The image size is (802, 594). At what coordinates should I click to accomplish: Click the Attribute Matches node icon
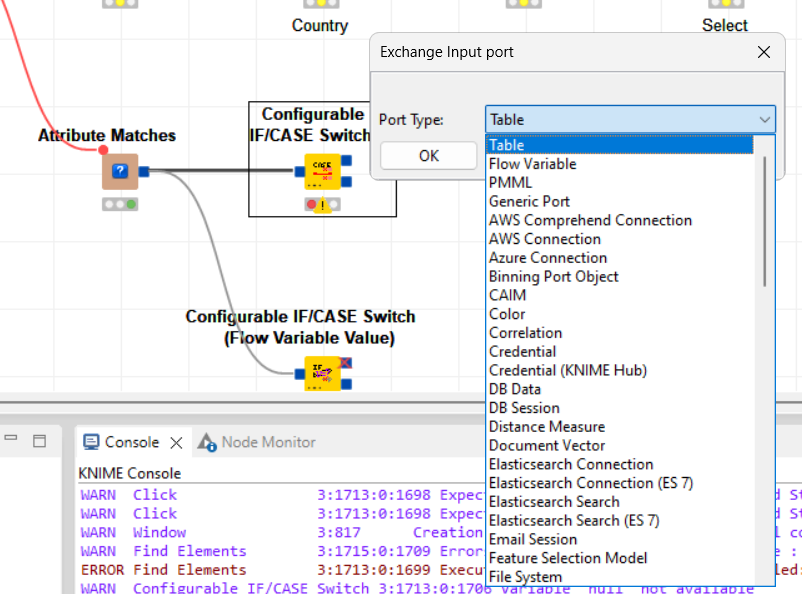tap(120, 171)
